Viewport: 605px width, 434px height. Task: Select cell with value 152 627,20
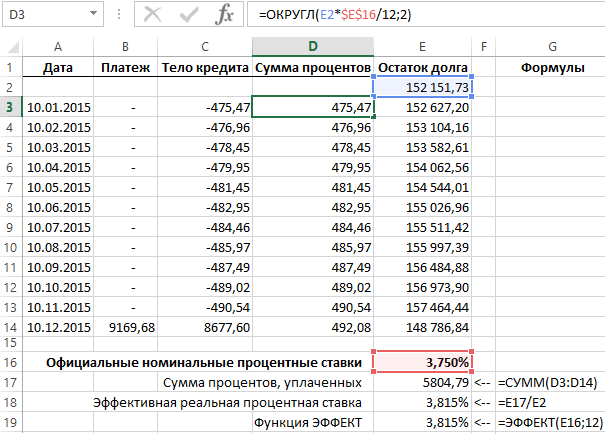tap(422, 107)
